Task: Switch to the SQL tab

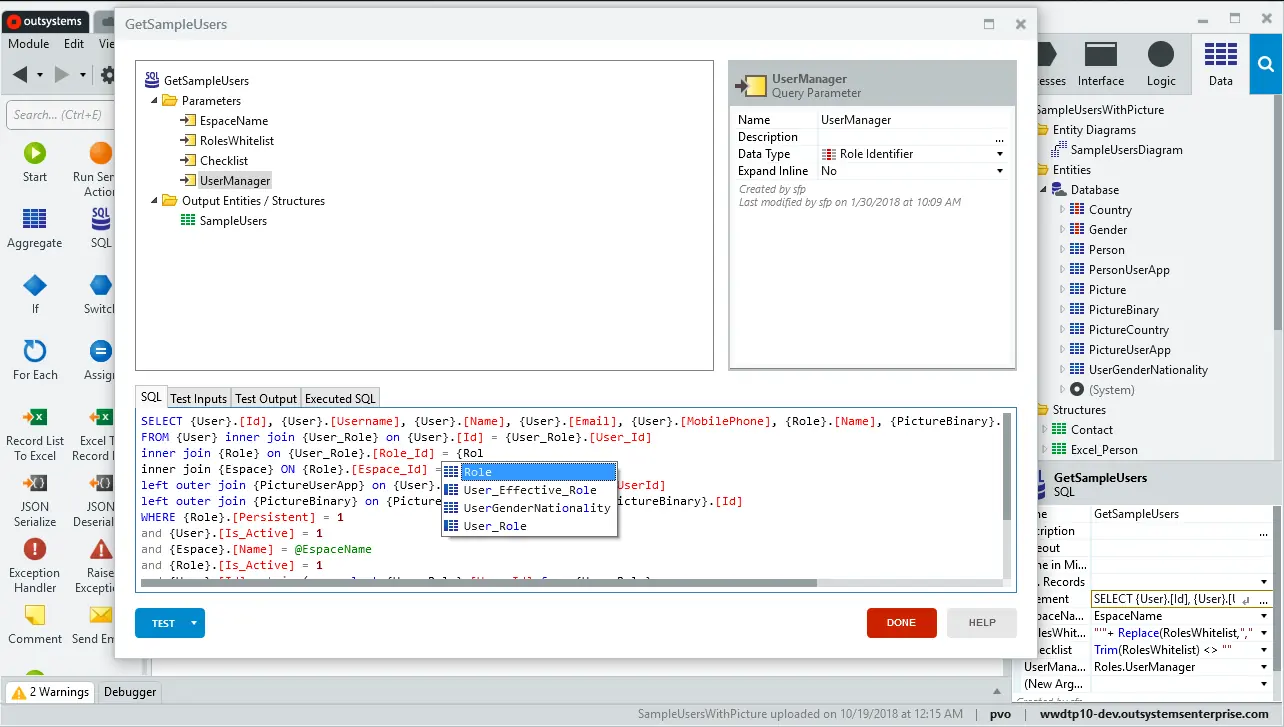Action: point(151,398)
